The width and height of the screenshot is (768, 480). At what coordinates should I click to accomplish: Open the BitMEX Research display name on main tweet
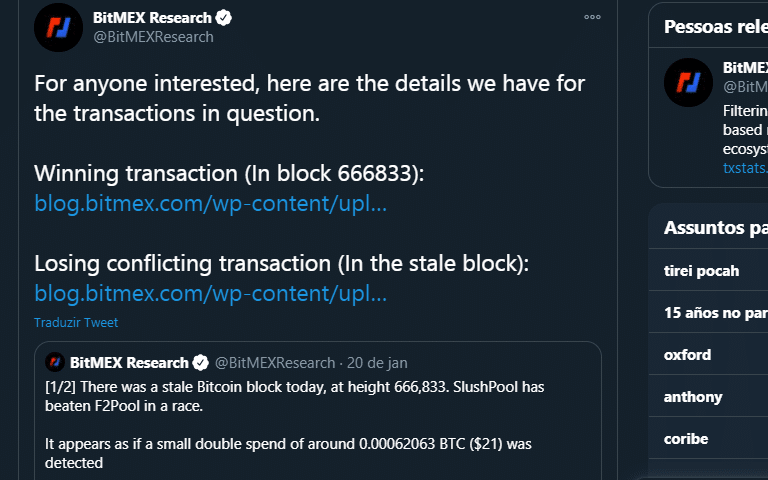click(152, 18)
